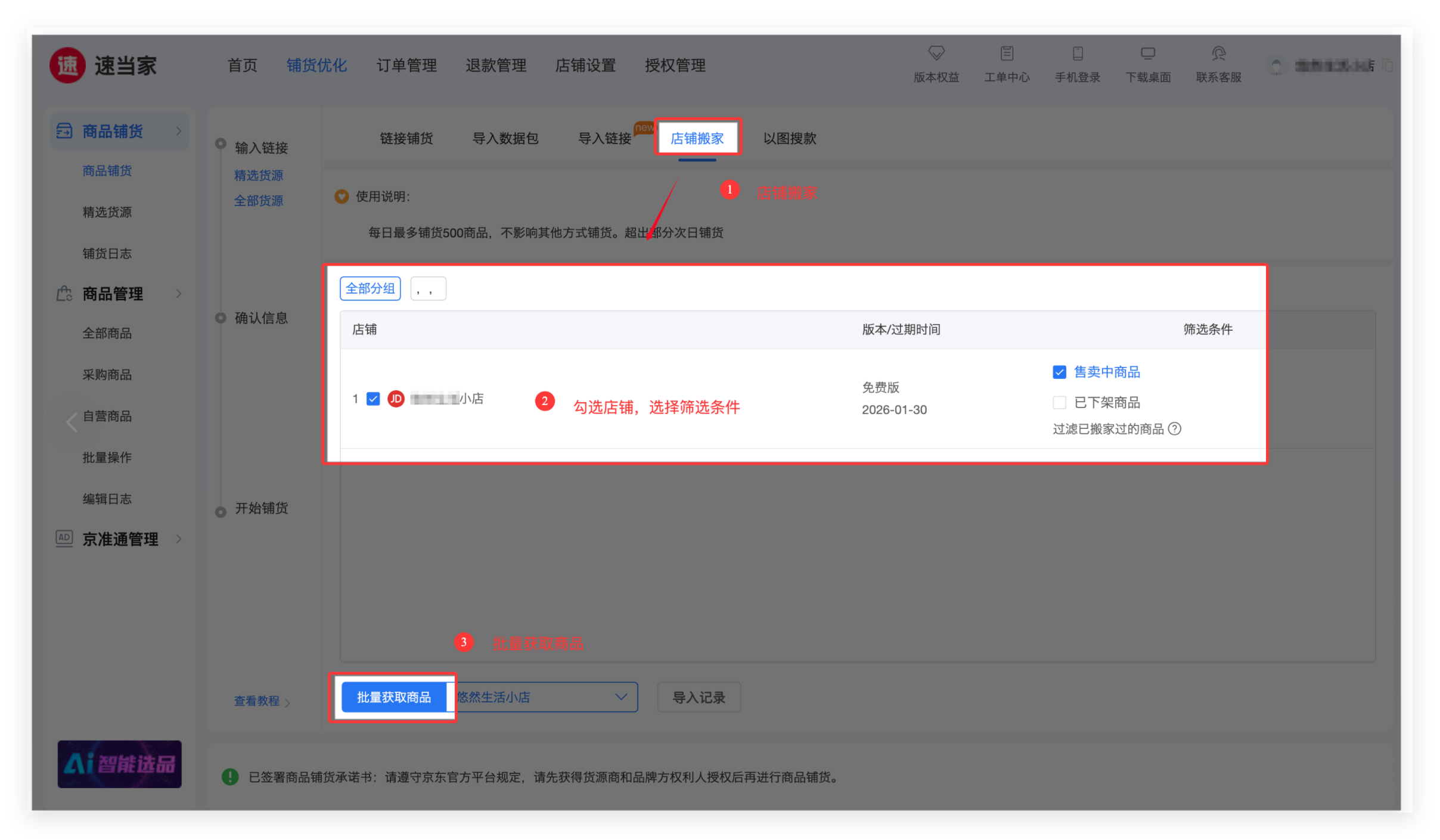Viewport: 1440px width, 840px height.
Task: Toggle the 售卖中商品 checkbox
Action: (1059, 372)
